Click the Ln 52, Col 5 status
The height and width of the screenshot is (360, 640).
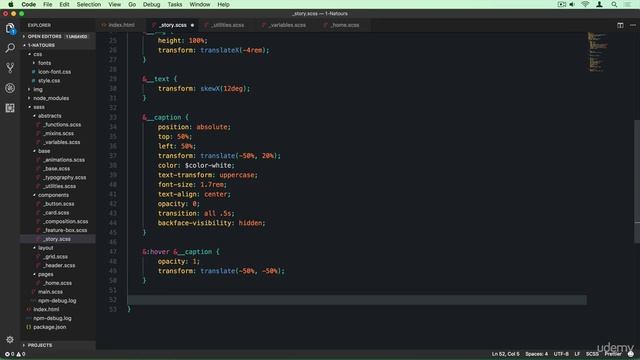506,354
